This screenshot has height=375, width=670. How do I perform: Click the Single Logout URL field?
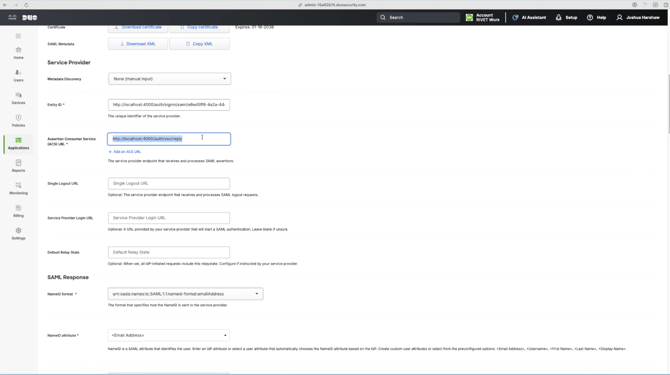[169, 183]
